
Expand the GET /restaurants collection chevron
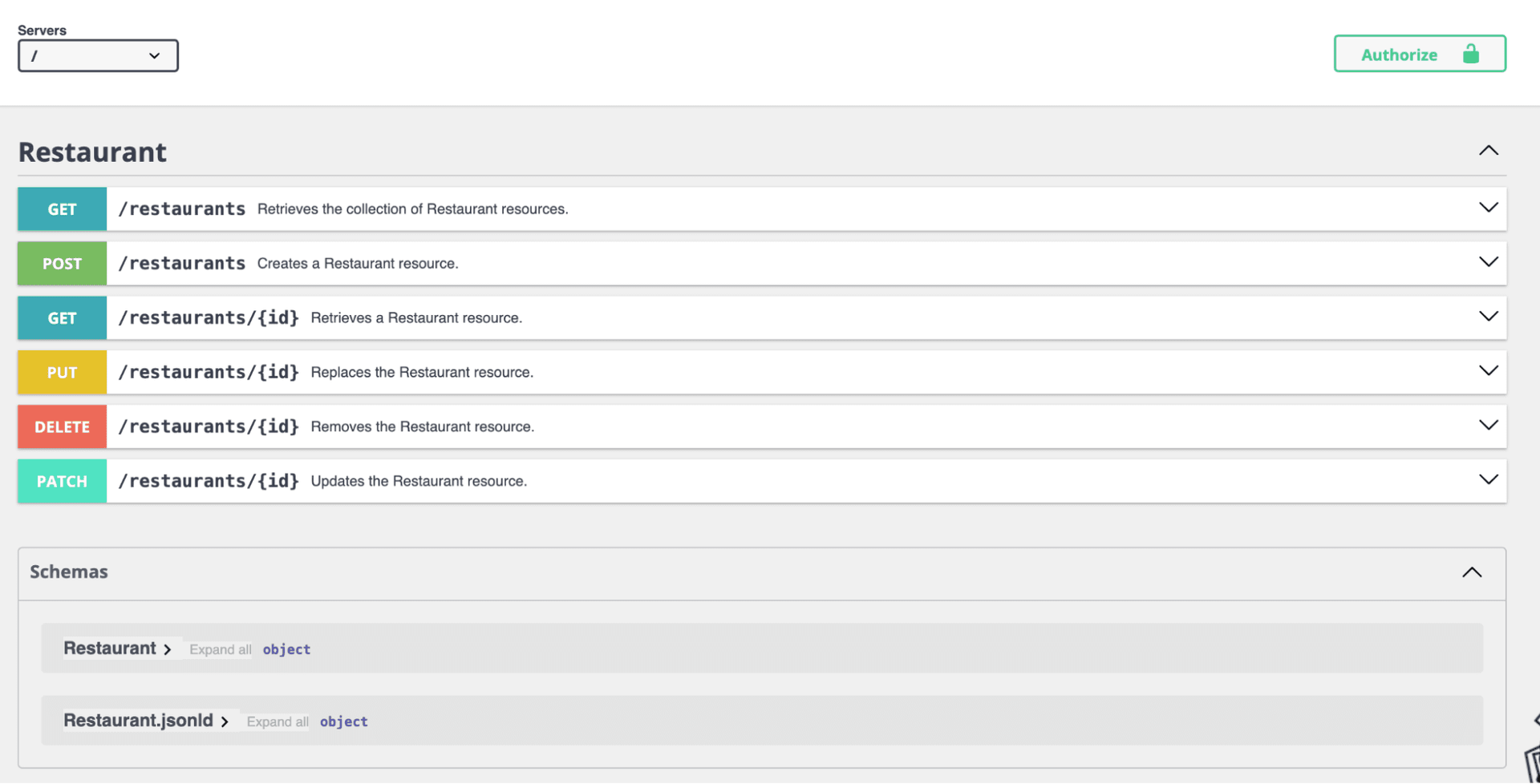click(x=1488, y=208)
